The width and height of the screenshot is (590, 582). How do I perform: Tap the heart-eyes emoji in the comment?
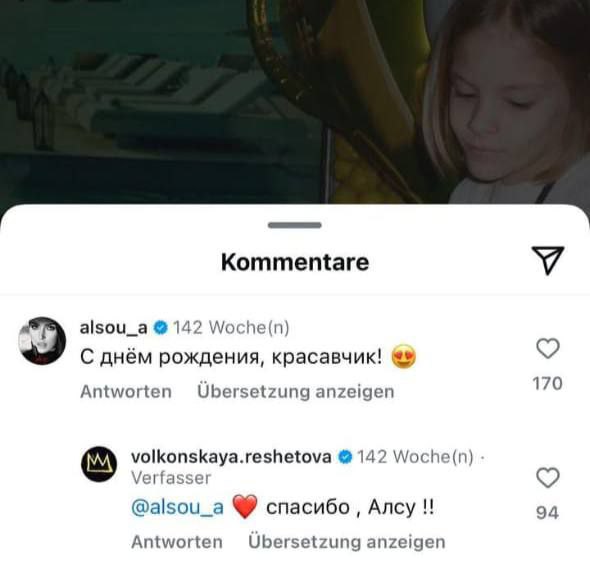coord(404,356)
